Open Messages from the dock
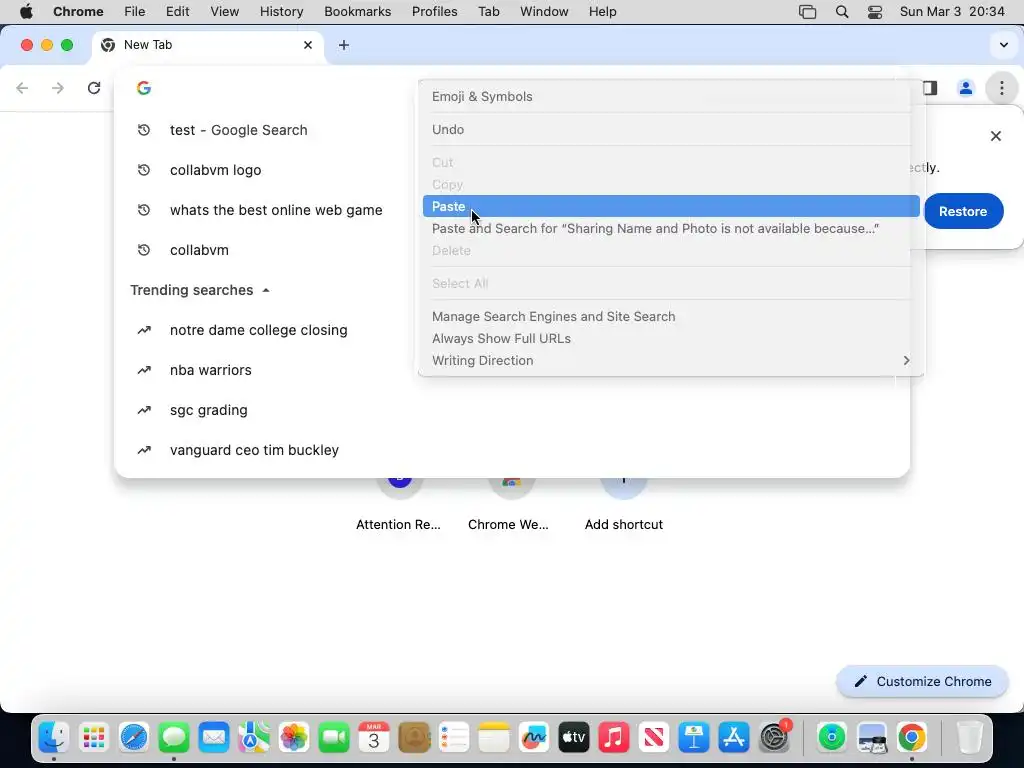 pos(174,737)
